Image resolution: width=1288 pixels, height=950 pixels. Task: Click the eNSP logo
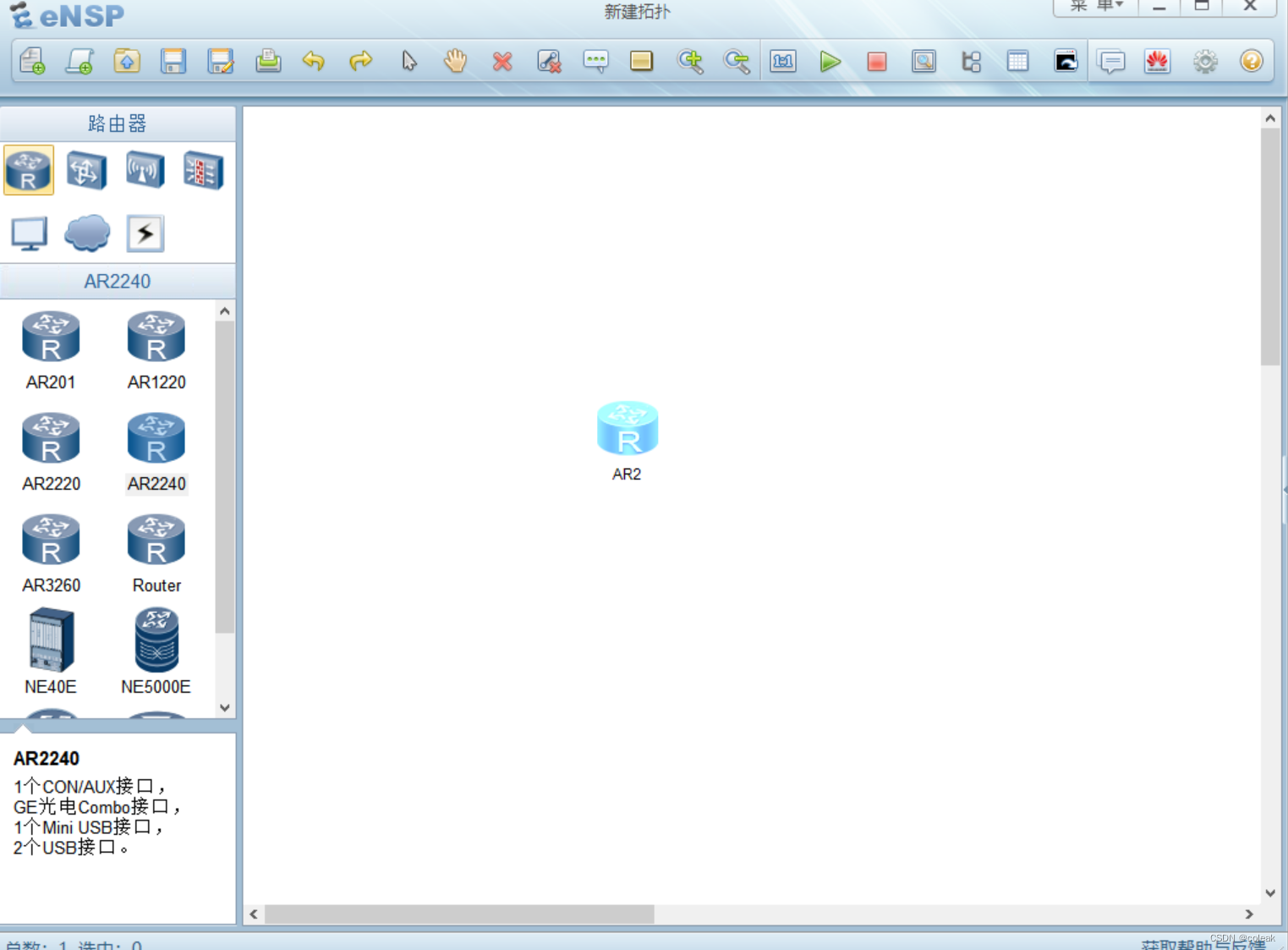pos(68,14)
